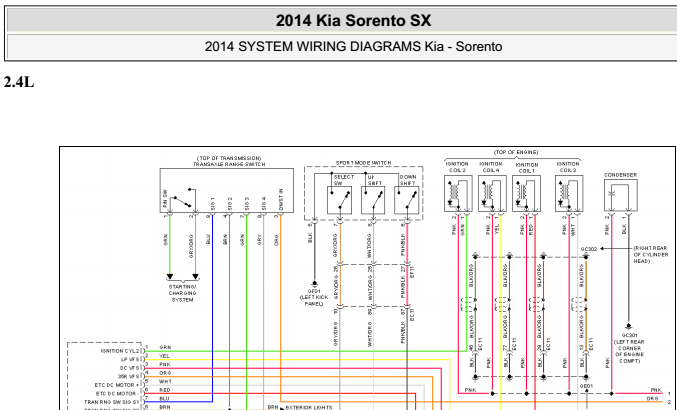Click the 'TRAN RNG SW SIG S1' pin label

coord(112,402)
